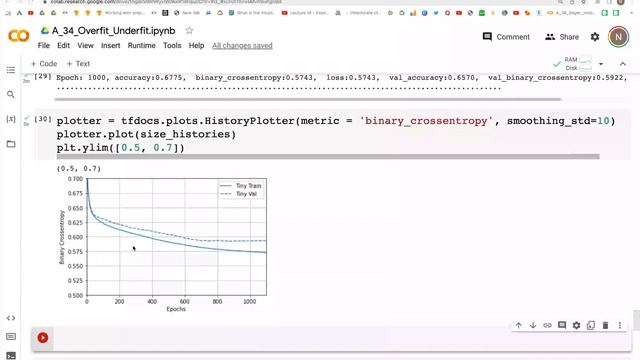Open the Files folder panel
The height and width of the screenshot is (360, 640).
(x=11, y=144)
